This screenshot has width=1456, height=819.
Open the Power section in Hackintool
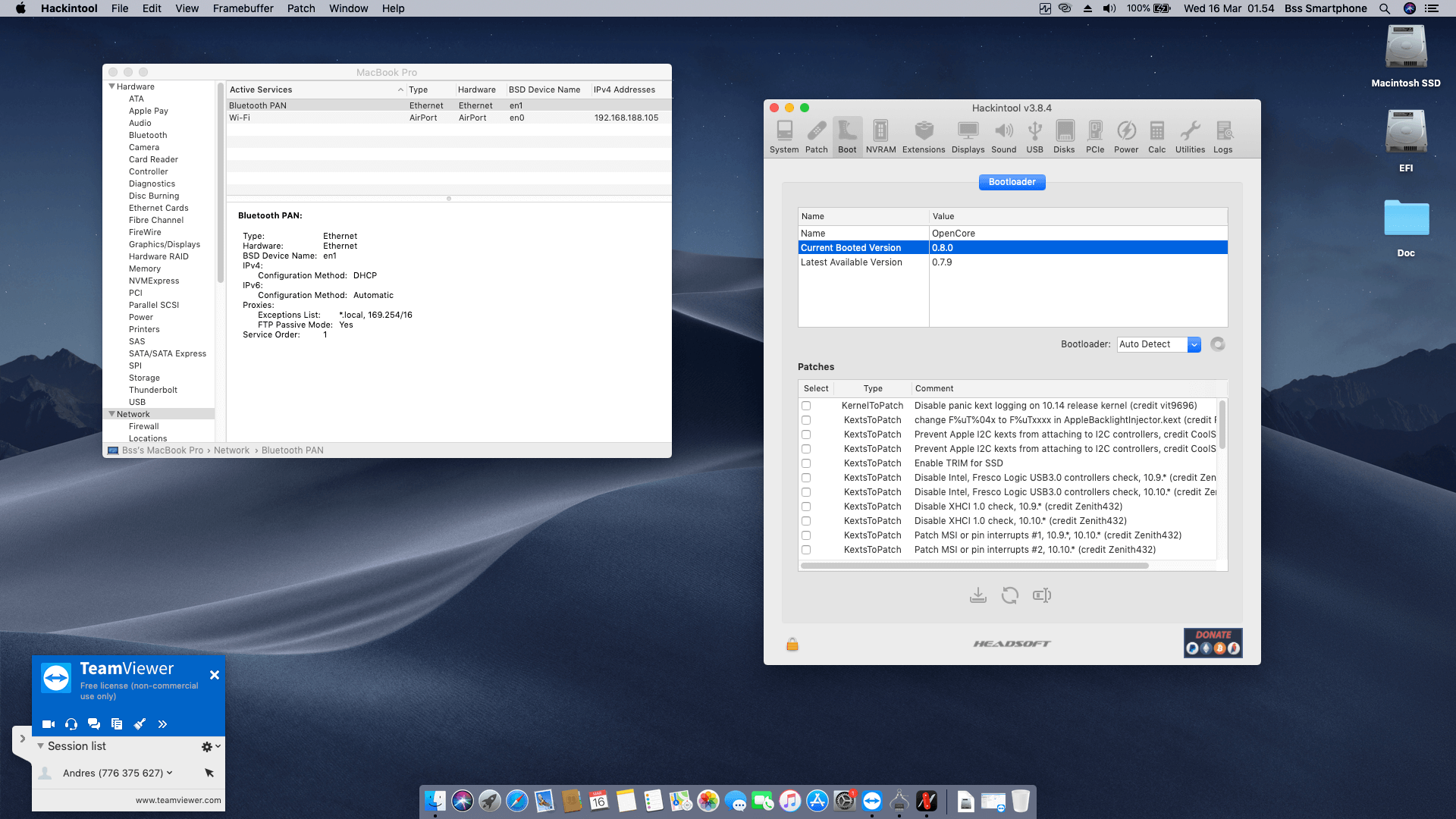1126,137
